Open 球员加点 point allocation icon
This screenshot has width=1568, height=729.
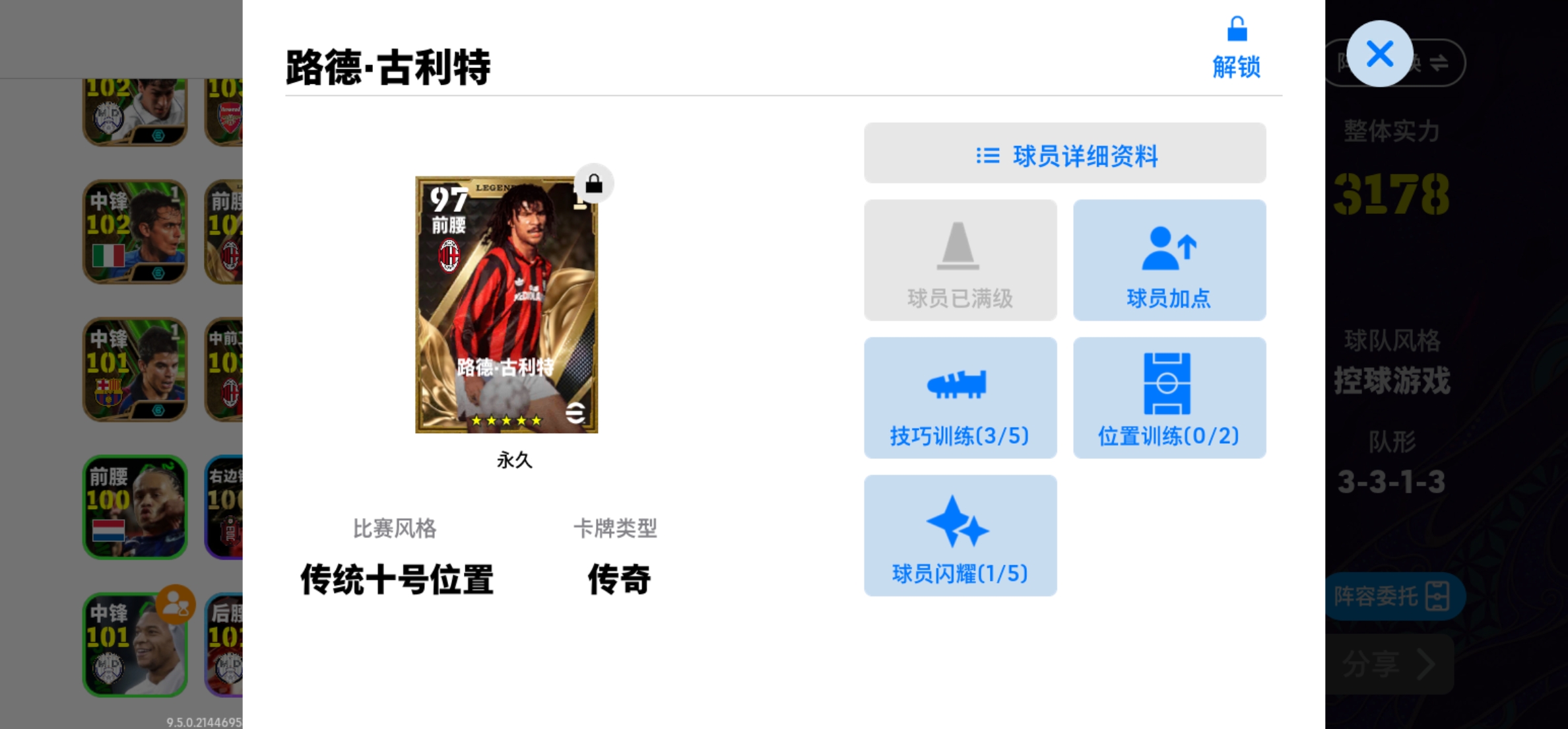coord(1169,248)
